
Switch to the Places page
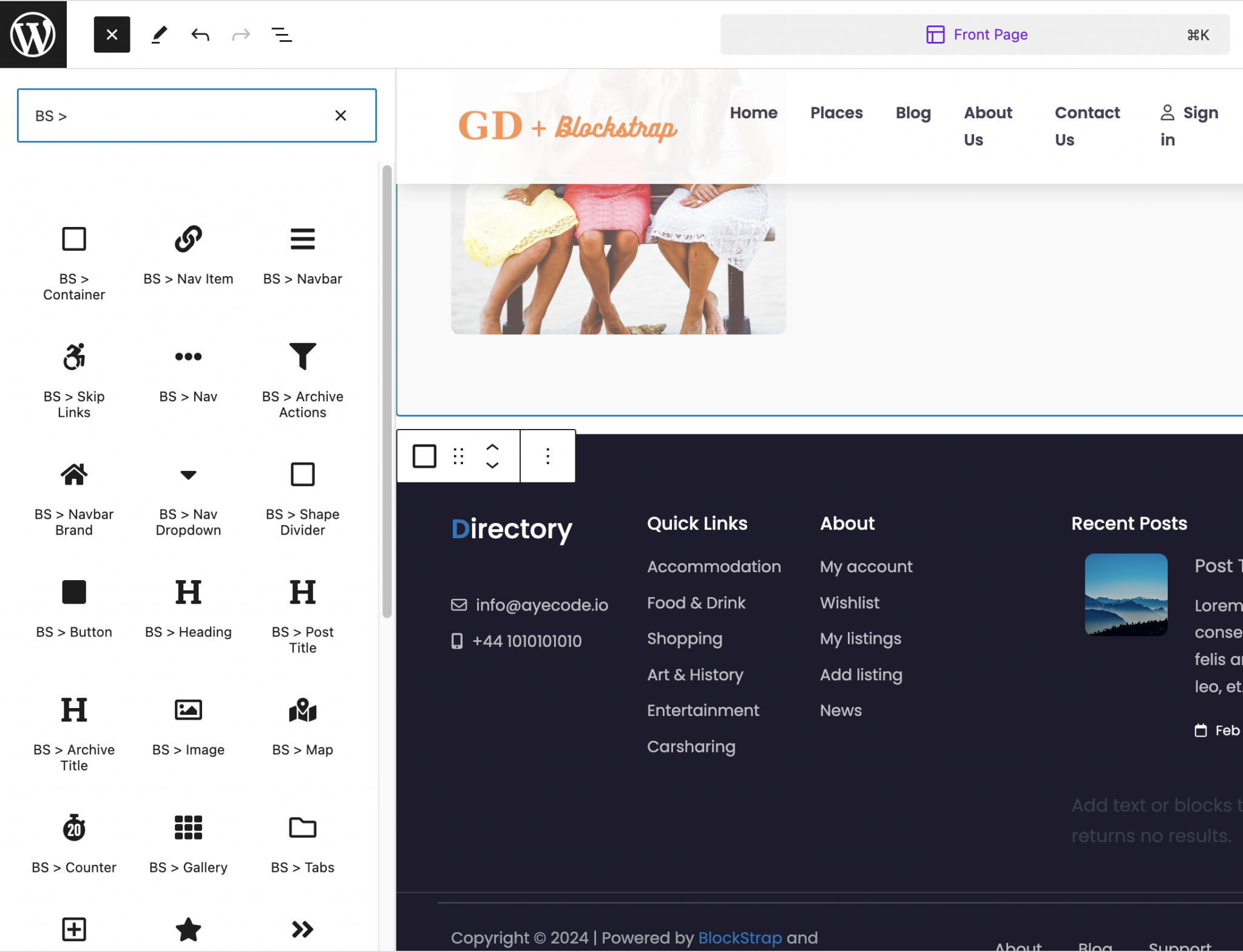pos(836,112)
